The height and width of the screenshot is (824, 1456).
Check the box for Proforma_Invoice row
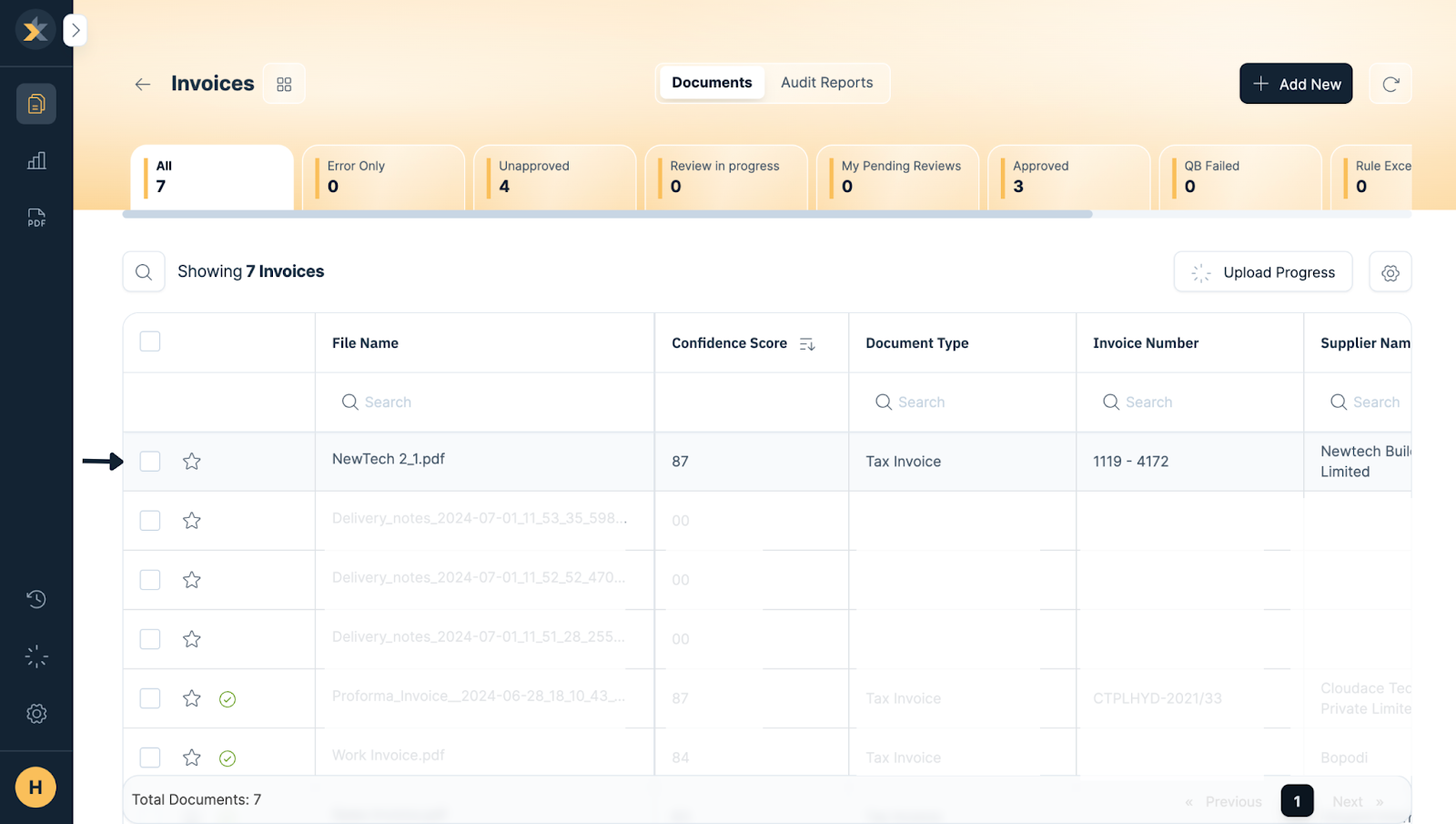click(150, 698)
